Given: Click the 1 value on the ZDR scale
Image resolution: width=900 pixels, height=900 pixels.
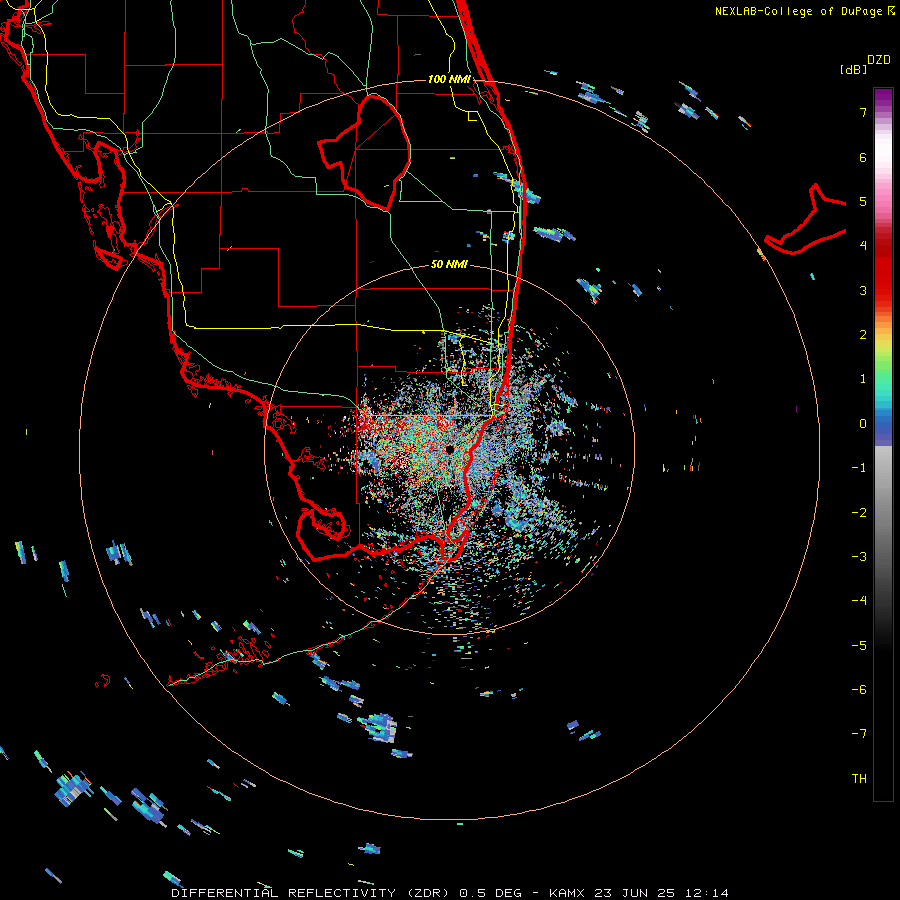Looking at the screenshot, I should point(863,379).
